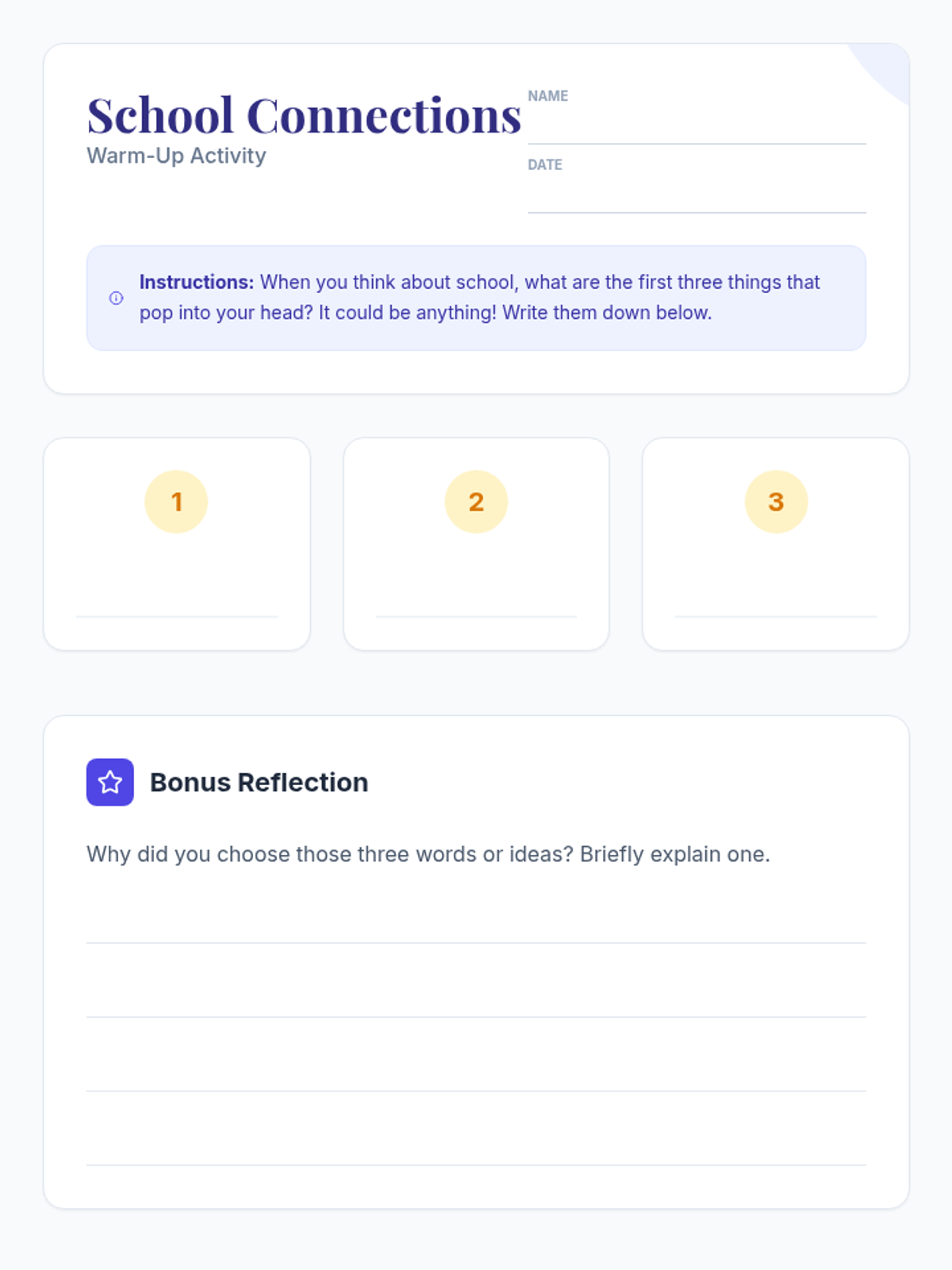Image resolution: width=952 pixels, height=1270 pixels.
Task: Click the answer line in card 3
Action: pyautogui.click(x=776, y=615)
